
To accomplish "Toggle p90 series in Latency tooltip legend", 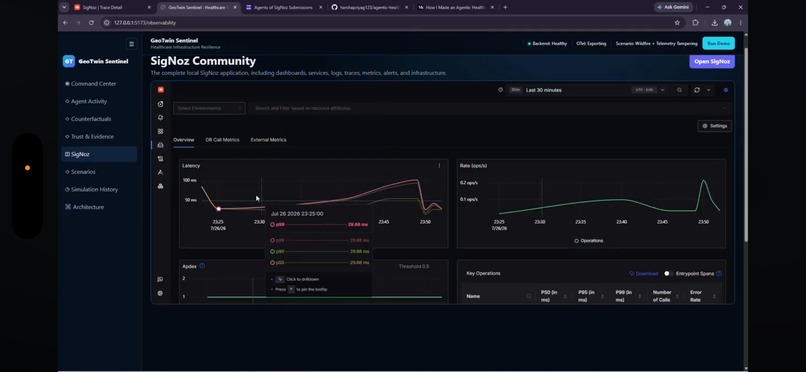I will click(320, 251).
